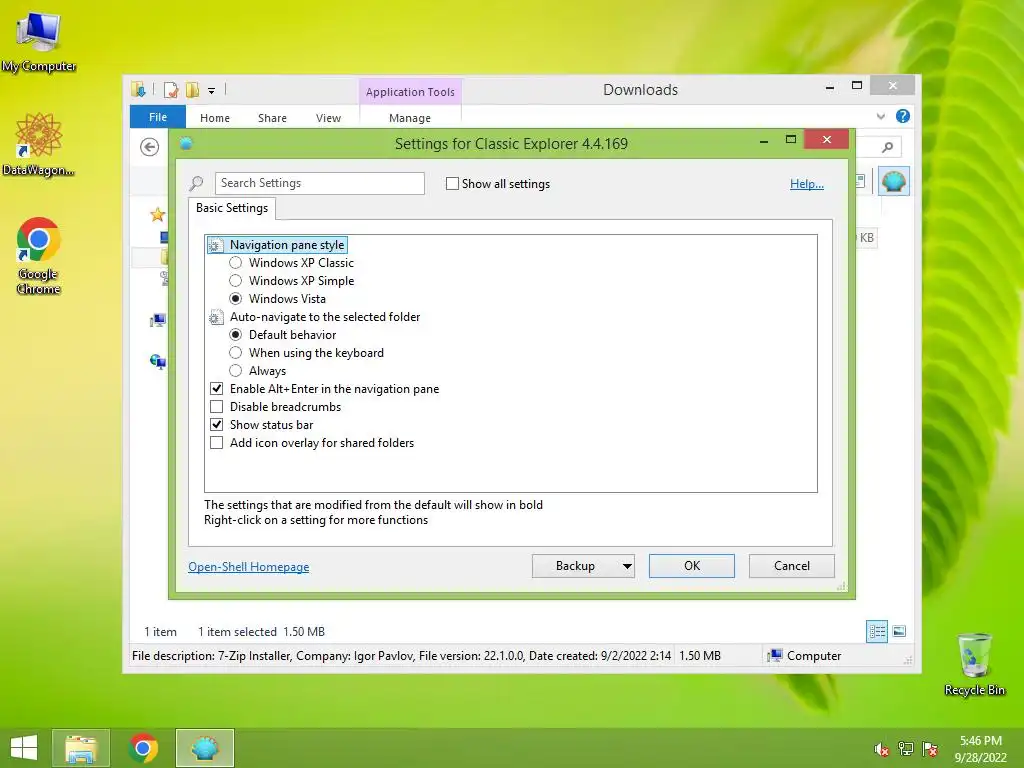Choose Default behavior for auto-navigate

click(x=236, y=334)
